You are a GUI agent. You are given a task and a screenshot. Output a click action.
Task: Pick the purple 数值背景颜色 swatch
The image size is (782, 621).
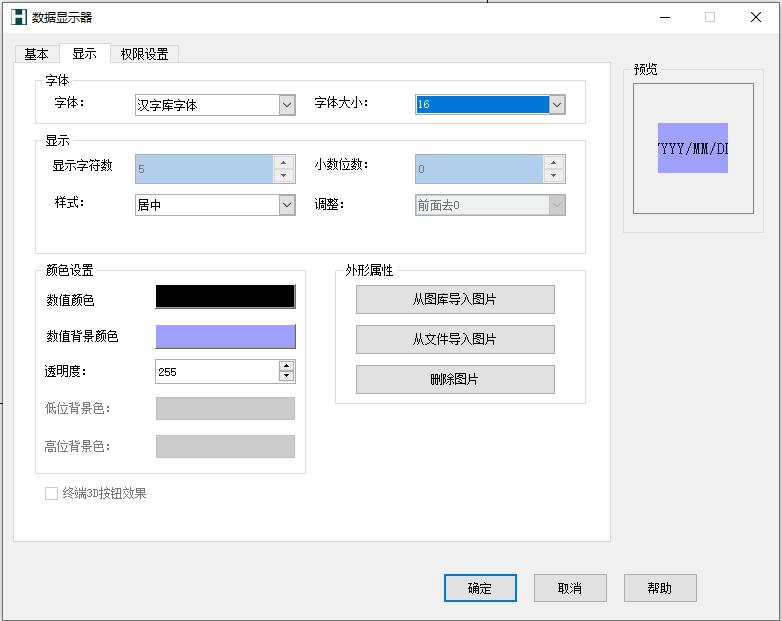point(225,336)
